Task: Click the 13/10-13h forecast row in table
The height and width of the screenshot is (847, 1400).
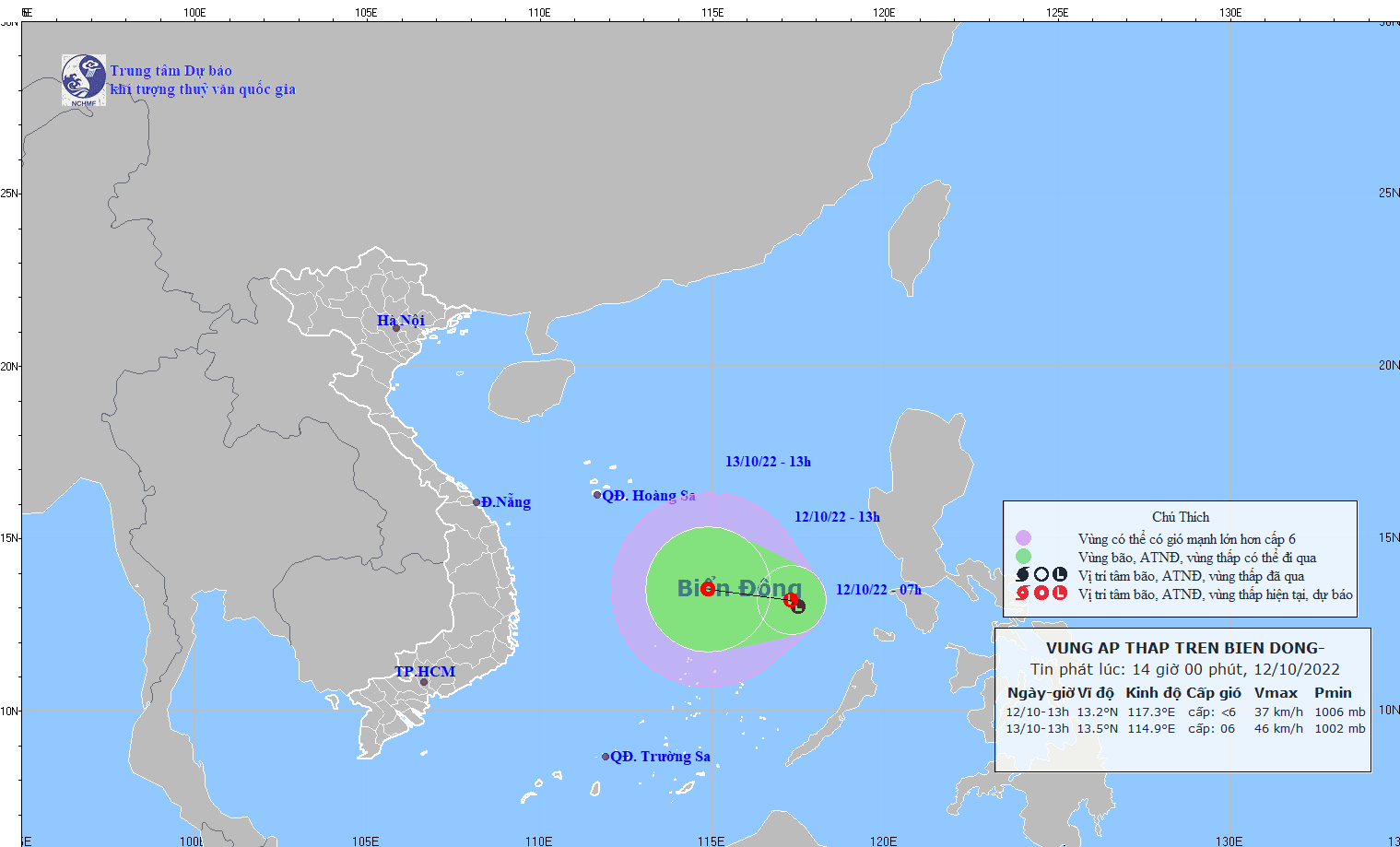Action: pos(1184,728)
